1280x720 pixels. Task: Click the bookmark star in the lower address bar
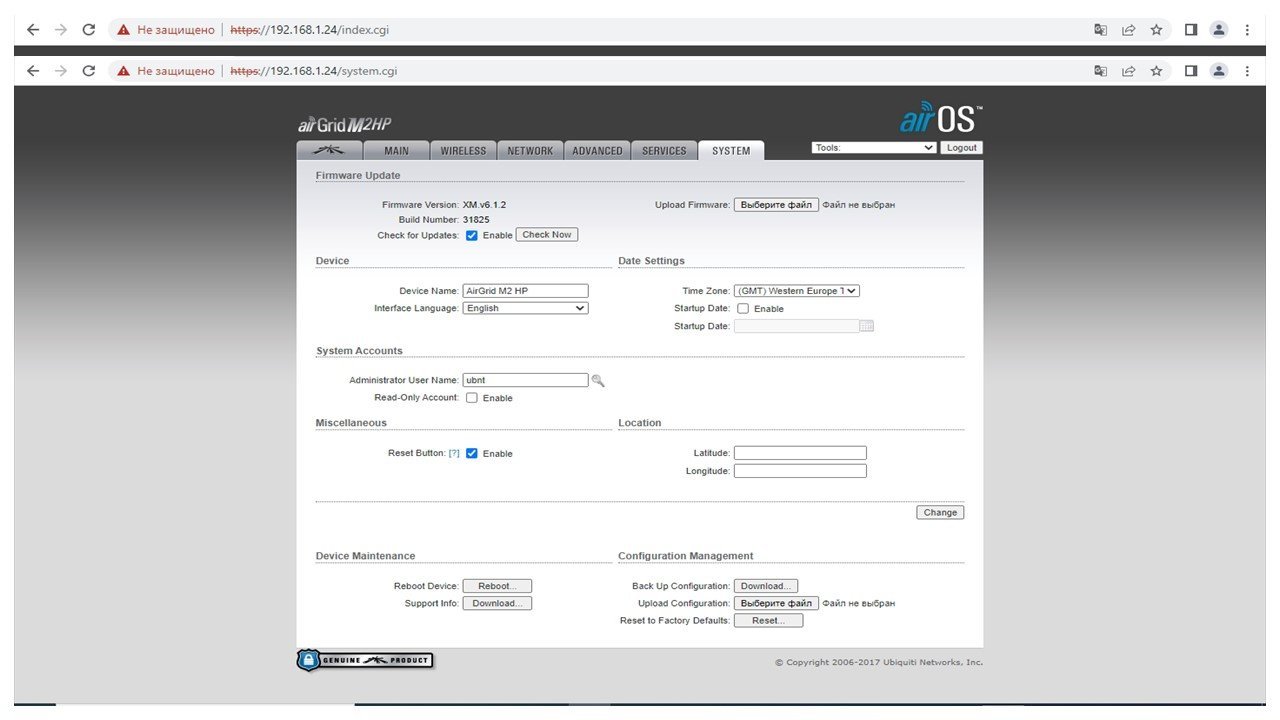(x=1156, y=71)
